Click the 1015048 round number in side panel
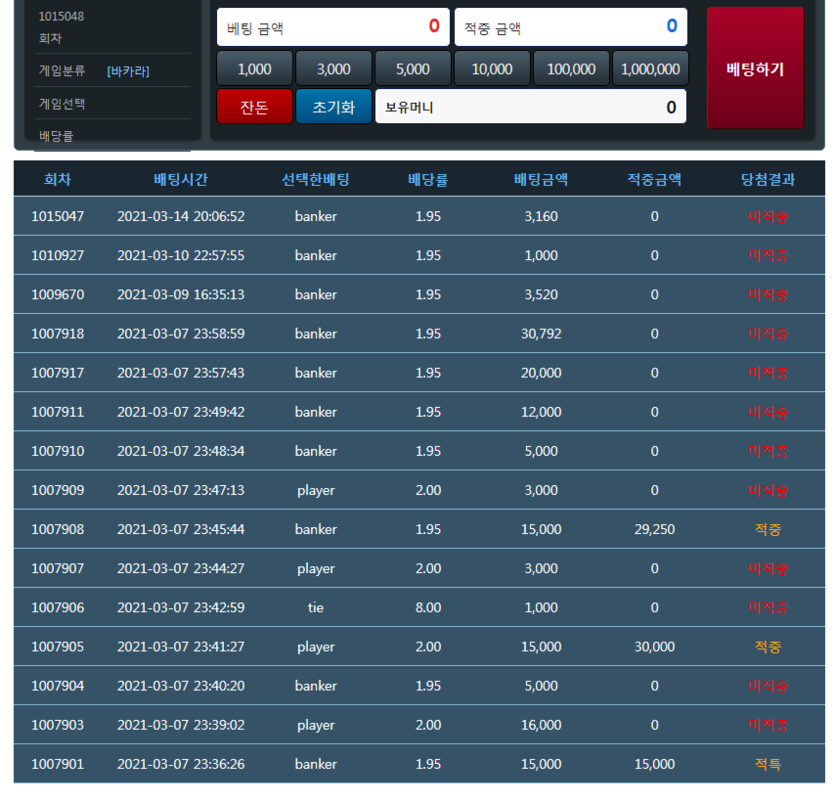The height and width of the screenshot is (804, 835). 61,17
